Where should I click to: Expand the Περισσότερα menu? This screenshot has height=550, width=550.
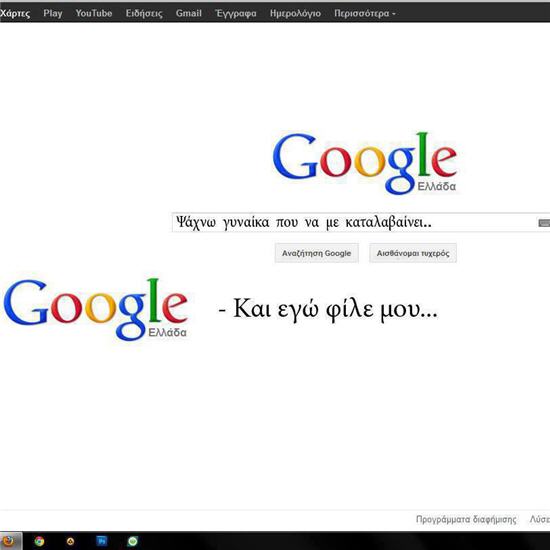[x=365, y=13]
